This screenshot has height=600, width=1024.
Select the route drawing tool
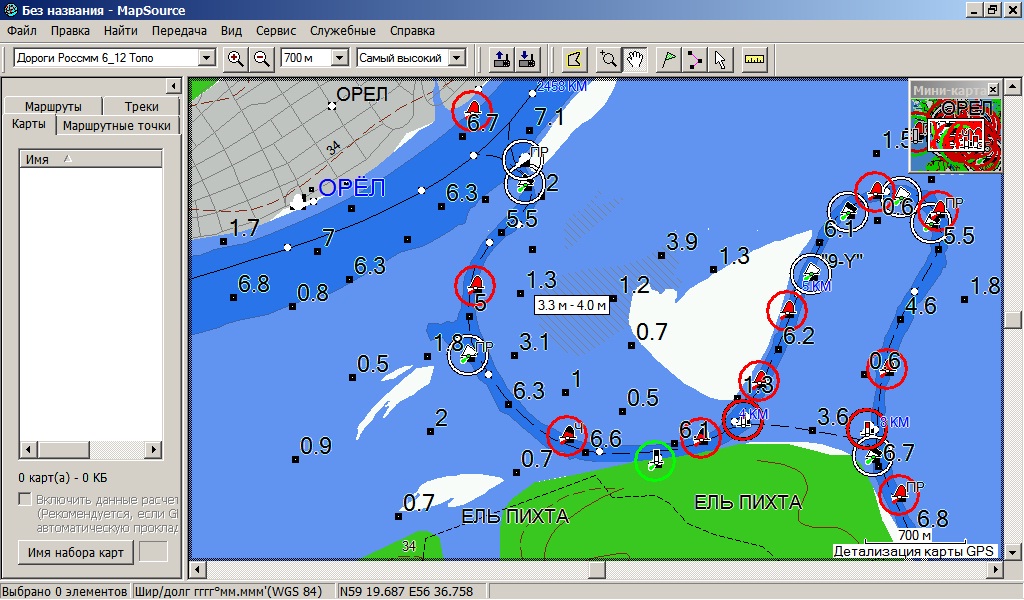click(694, 58)
